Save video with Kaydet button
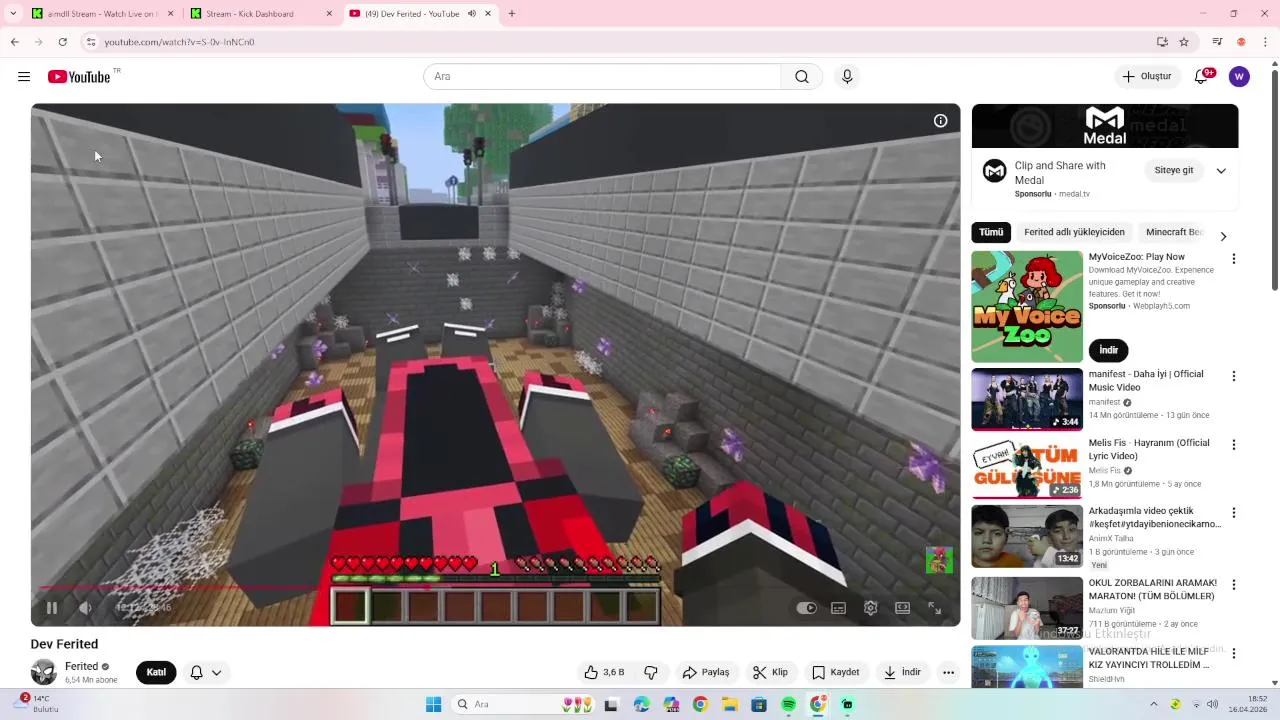The width and height of the screenshot is (1280, 720). pos(836,672)
